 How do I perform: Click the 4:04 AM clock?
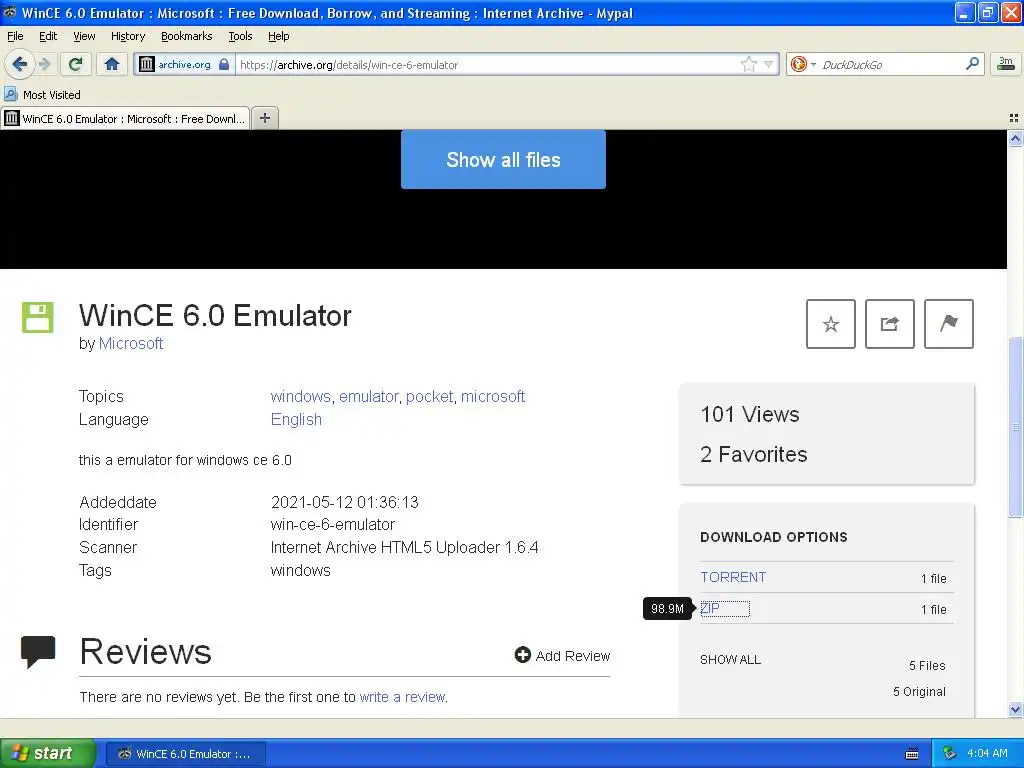(x=987, y=754)
